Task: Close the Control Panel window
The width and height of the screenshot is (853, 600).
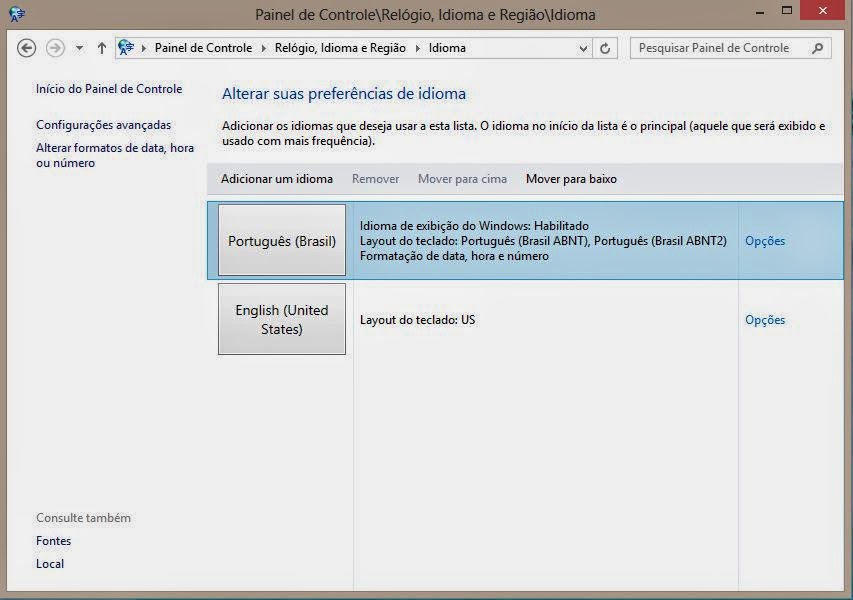Action: tap(823, 10)
